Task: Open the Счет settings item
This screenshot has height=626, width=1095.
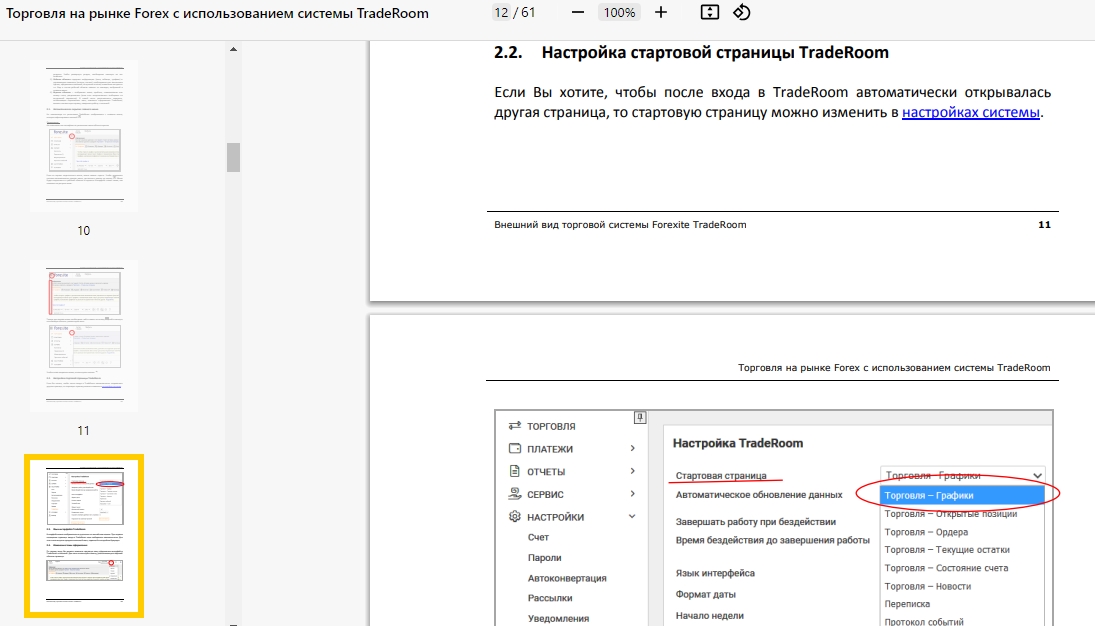Action: [x=538, y=537]
